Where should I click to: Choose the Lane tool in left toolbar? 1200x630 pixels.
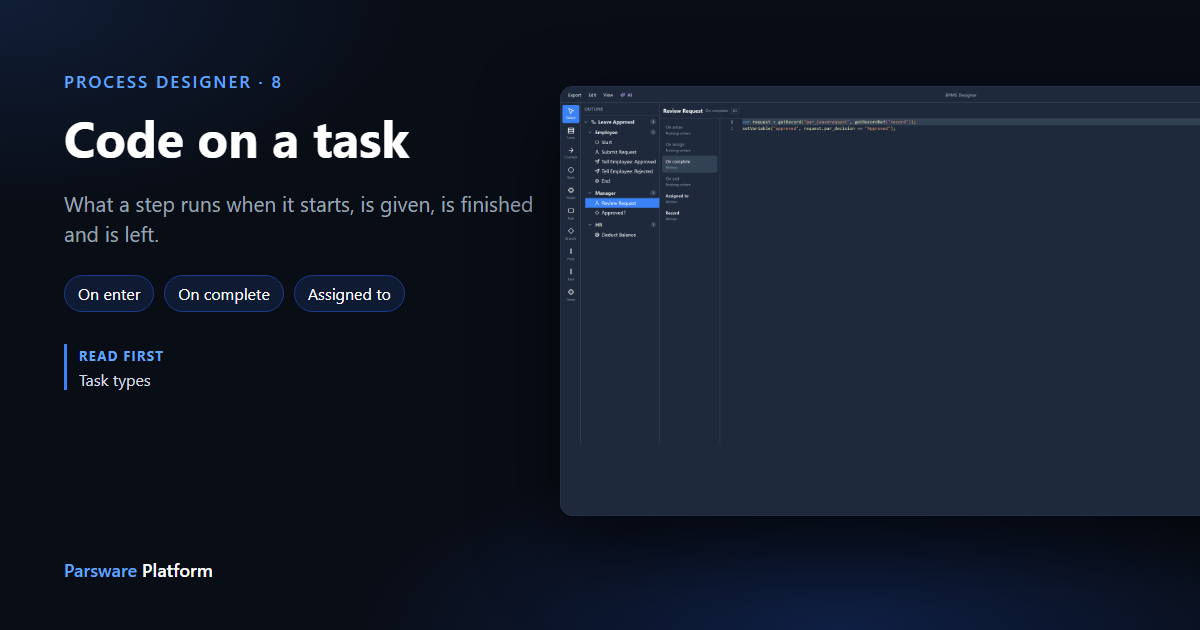pyautogui.click(x=571, y=133)
